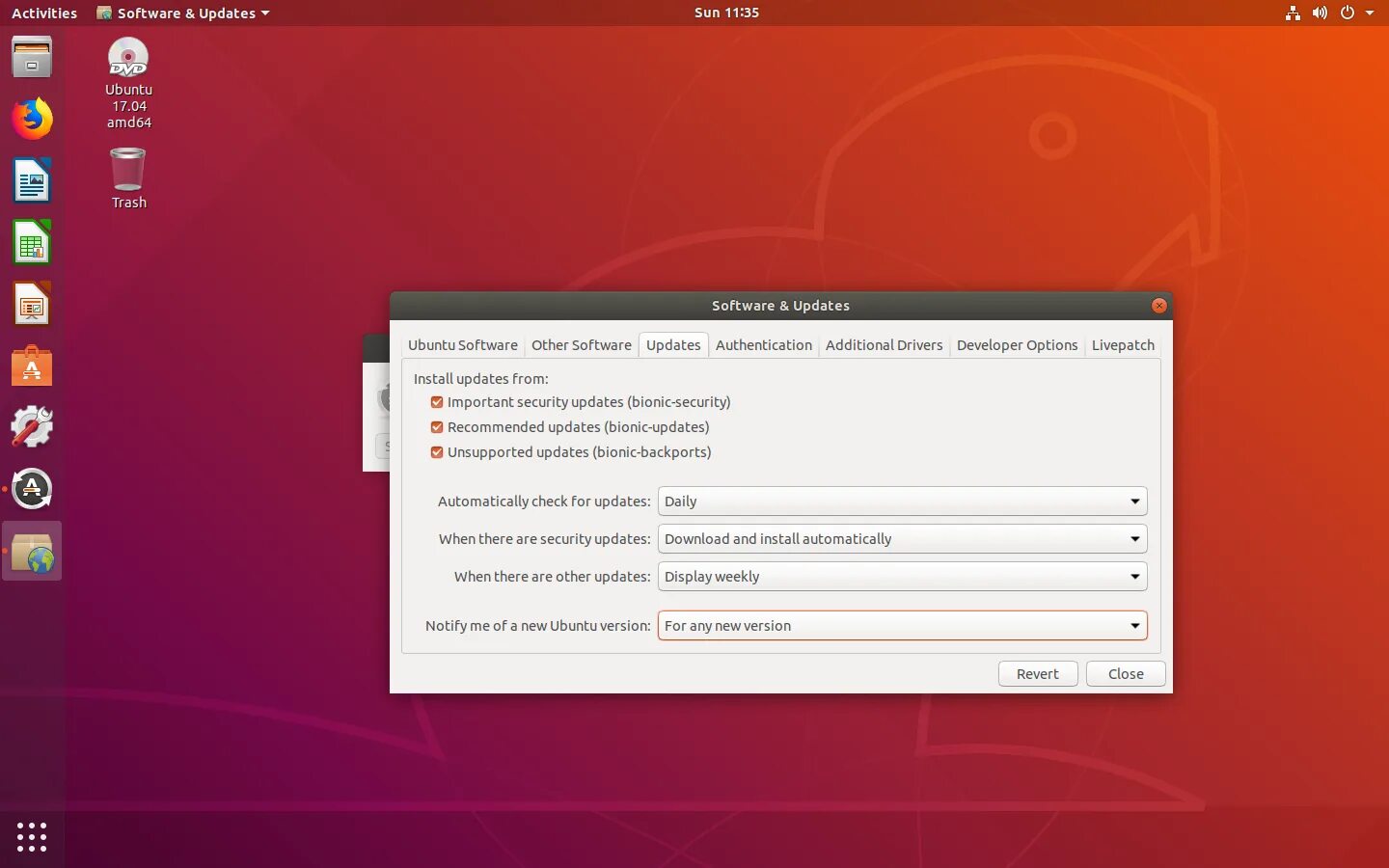This screenshot has width=1389, height=868.
Task: Switch to Ubuntu Software tab
Action: point(463,345)
